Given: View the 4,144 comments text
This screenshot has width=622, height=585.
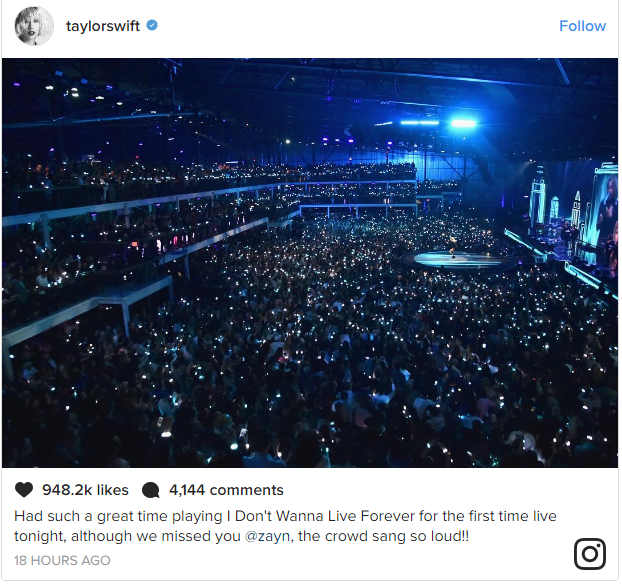Looking at the screenshot, I should [226, 490].
